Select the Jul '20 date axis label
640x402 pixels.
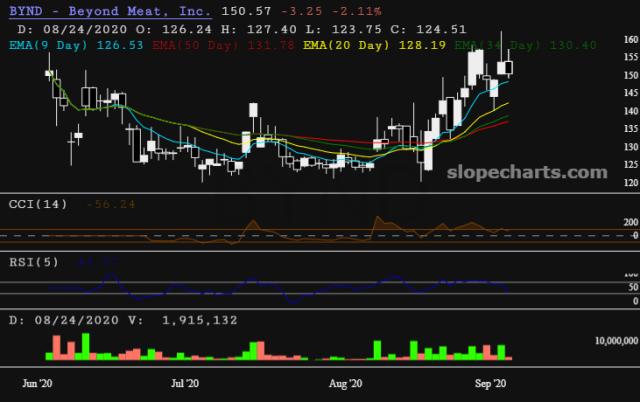tap(185, 382)
